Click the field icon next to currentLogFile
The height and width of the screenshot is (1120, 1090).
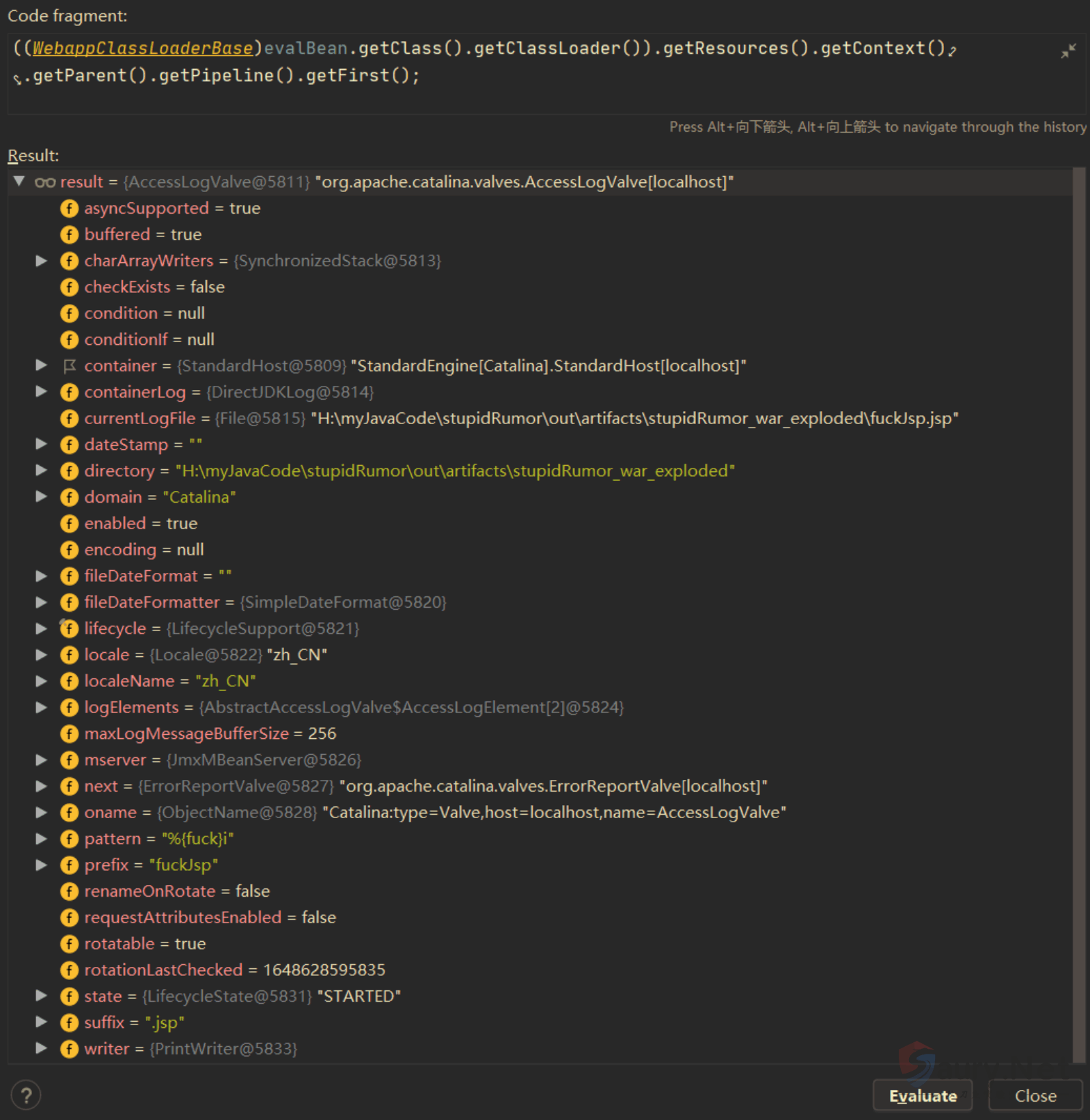point(69,419)
